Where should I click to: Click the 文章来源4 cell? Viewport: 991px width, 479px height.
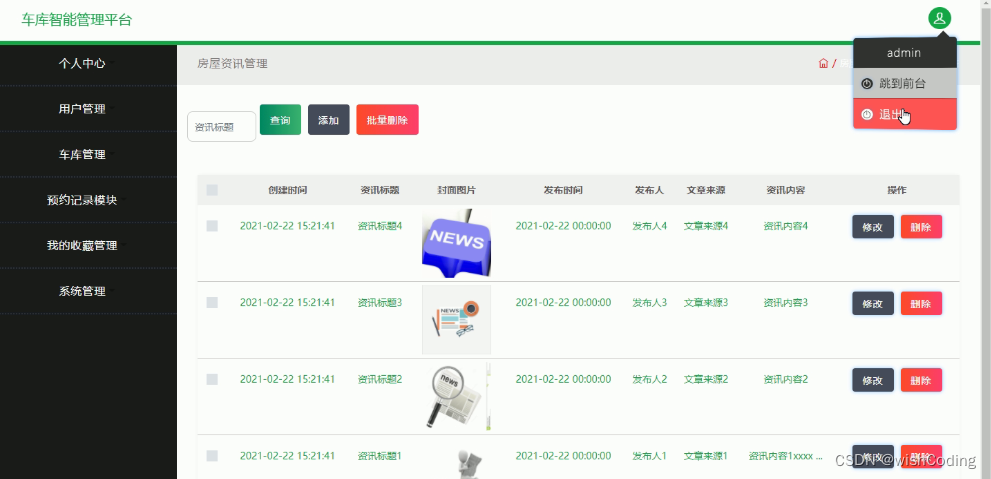tap(706, 226)
